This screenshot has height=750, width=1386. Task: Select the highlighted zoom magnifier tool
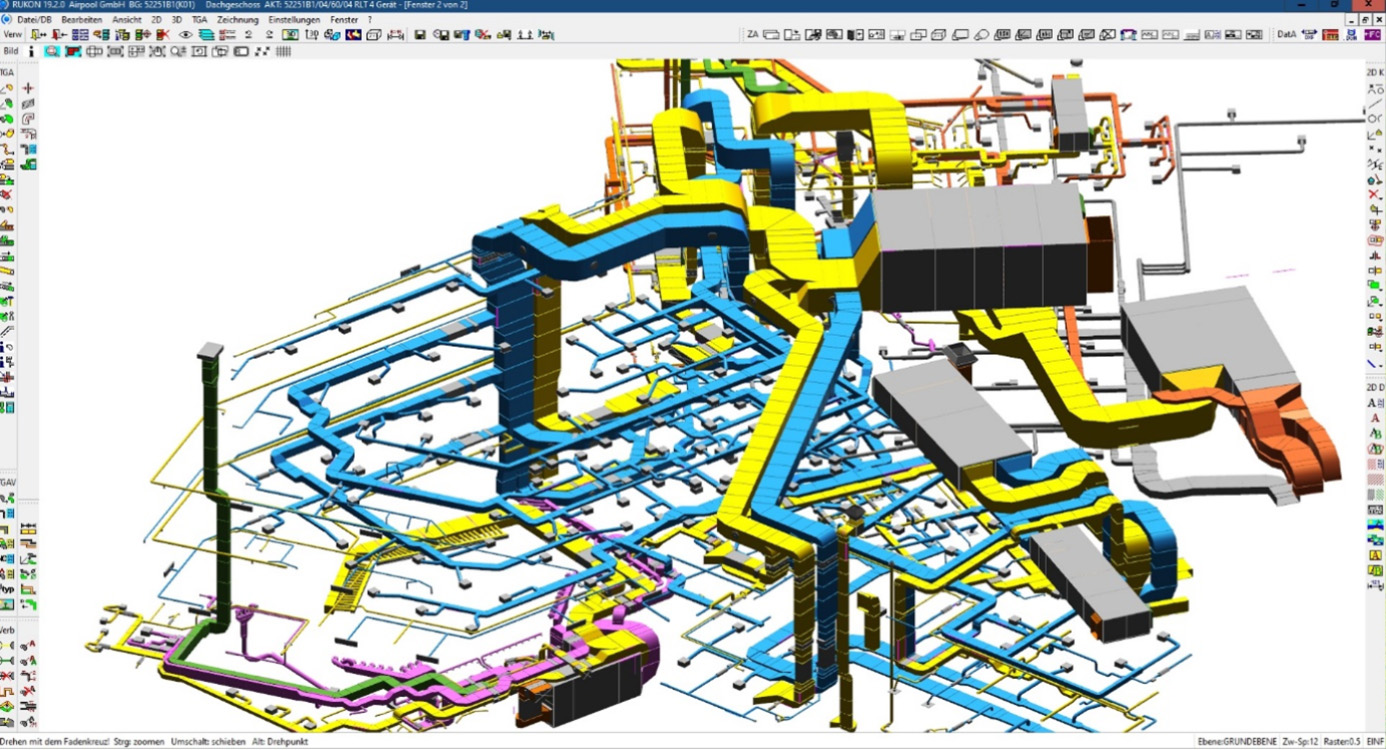coord(52,51)
